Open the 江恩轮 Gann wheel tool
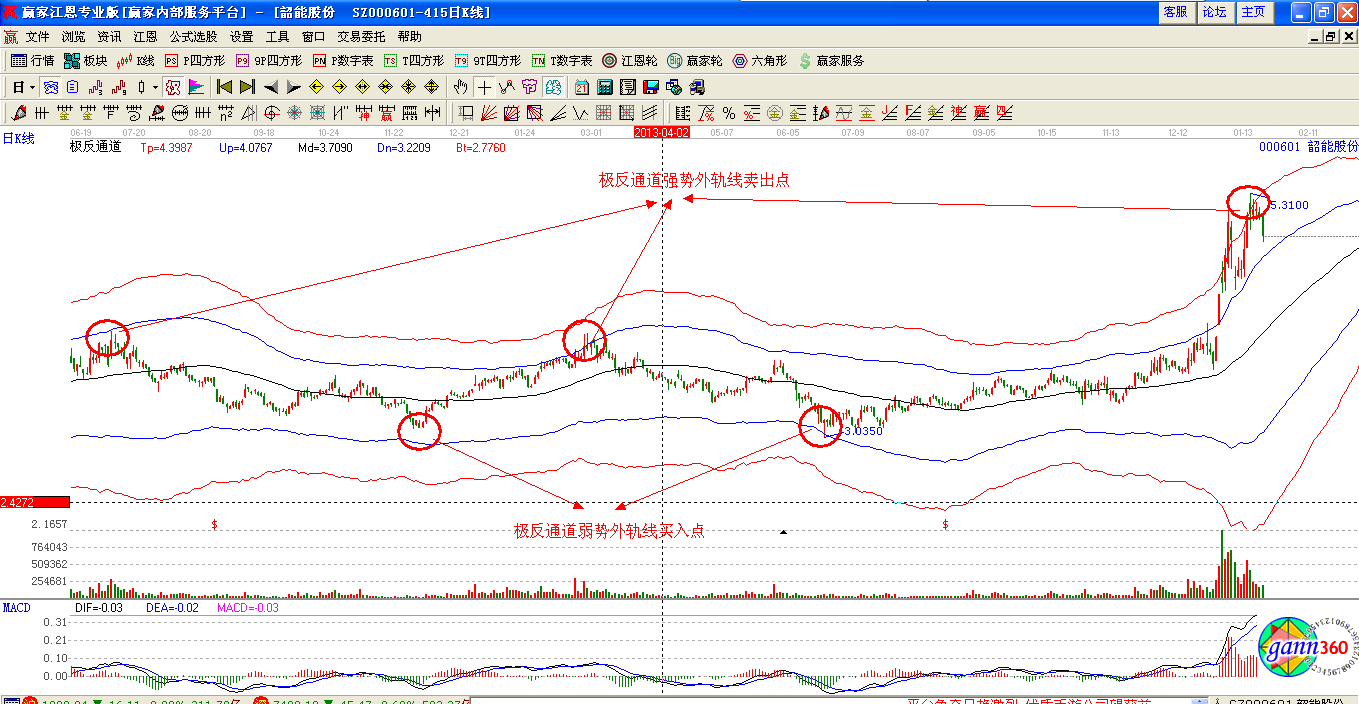The image size is (1359, 704). (629, 61)
